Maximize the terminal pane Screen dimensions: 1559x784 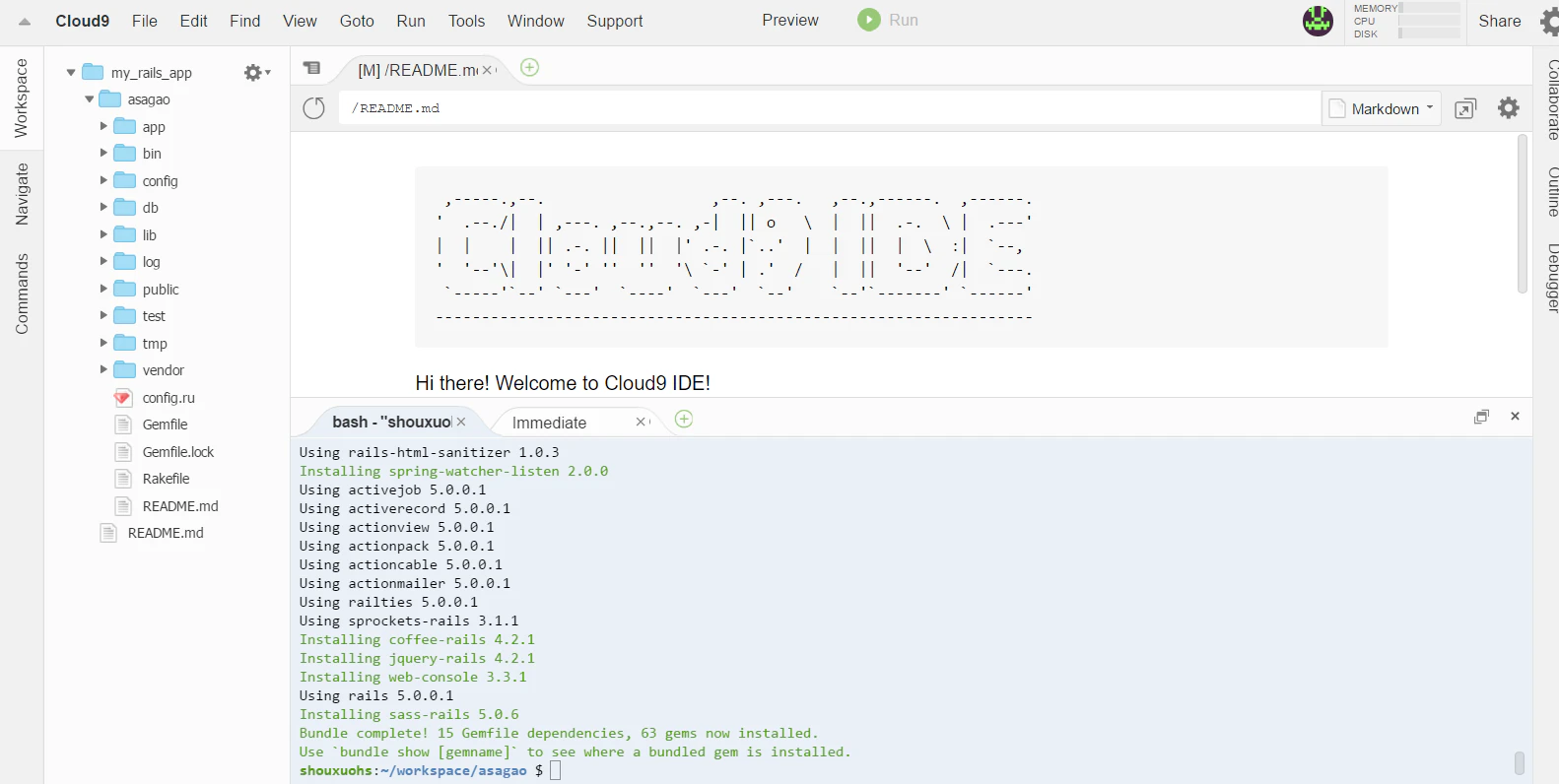[1481, 417]
